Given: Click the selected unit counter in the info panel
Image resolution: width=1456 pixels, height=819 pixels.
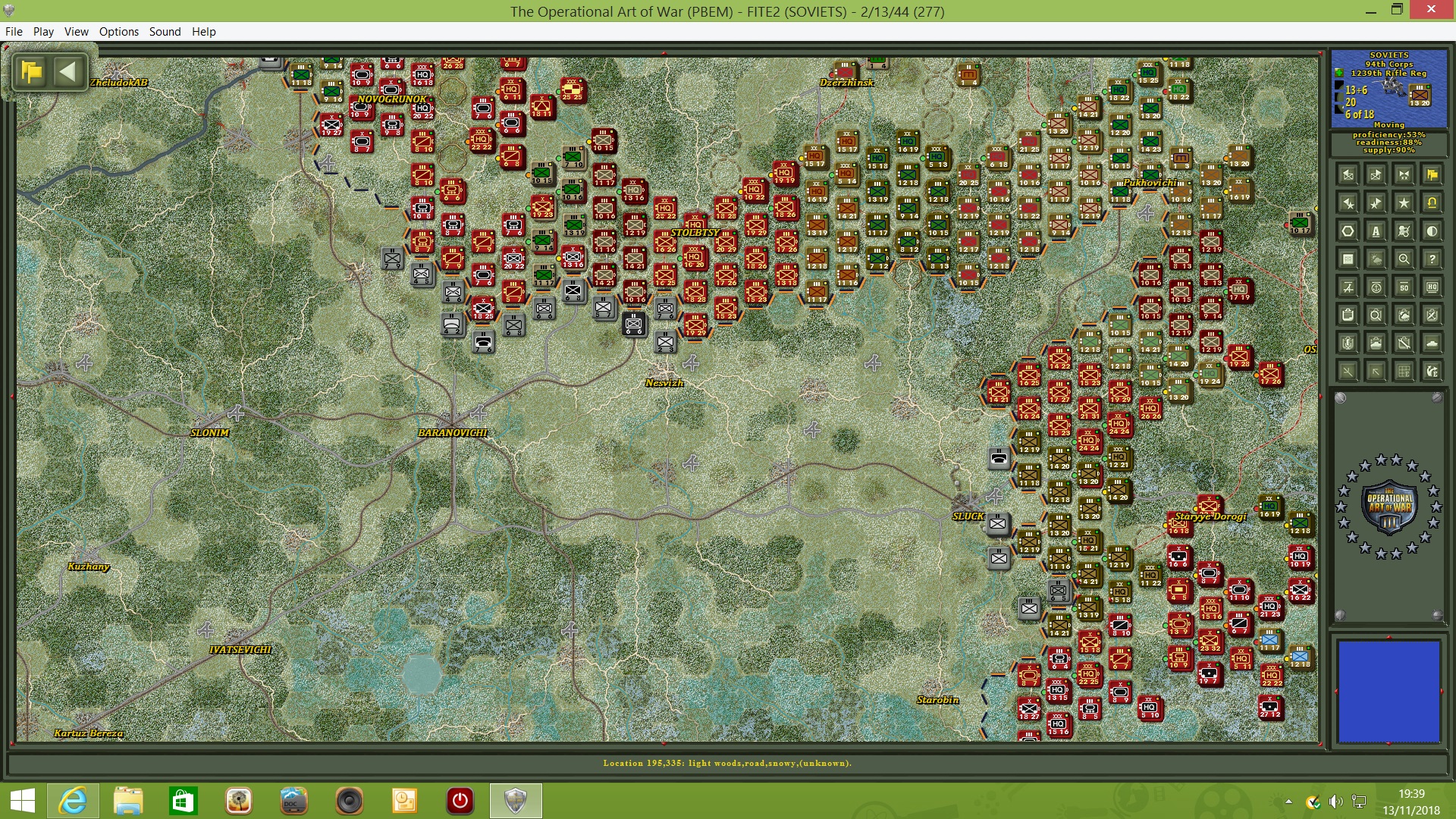Looking at the screenshot, I should coord(1420,96).
